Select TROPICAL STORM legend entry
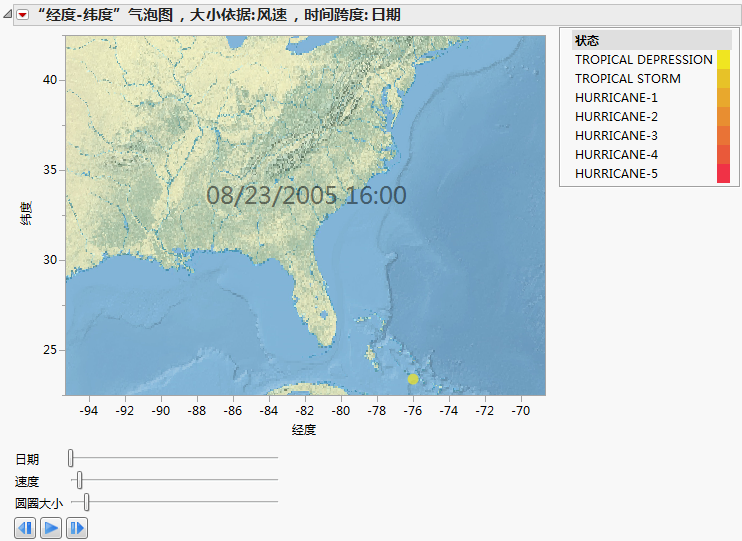The image size is (742, 541). click(627, 79)
